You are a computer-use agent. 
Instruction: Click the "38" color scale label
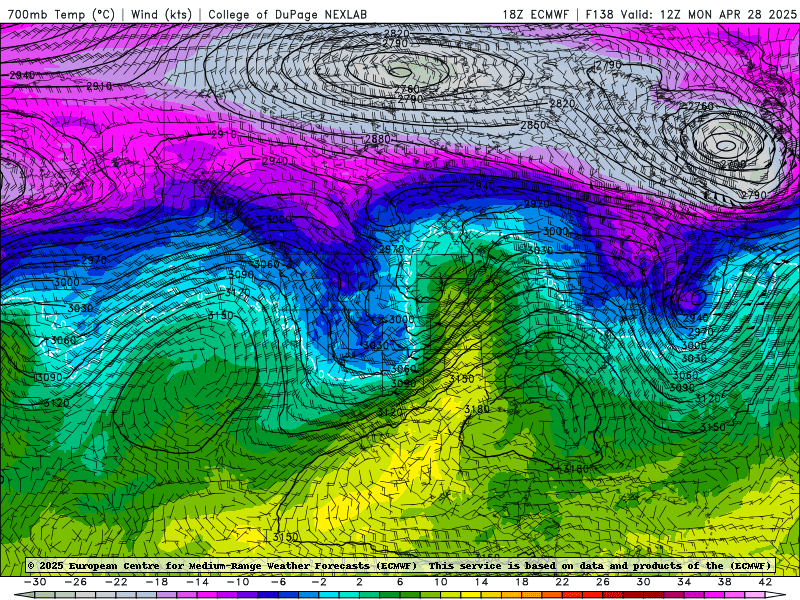pos(724,582)
